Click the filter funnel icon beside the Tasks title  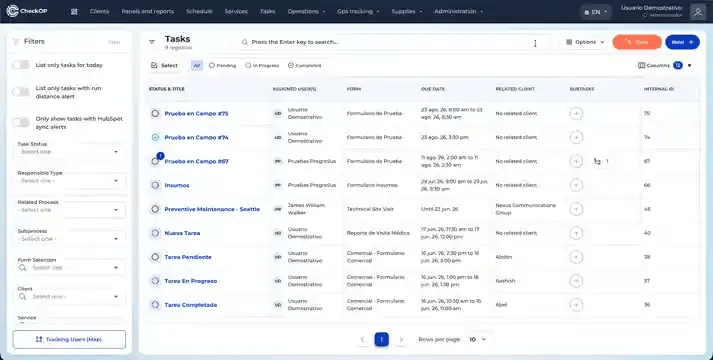[152, 42]
